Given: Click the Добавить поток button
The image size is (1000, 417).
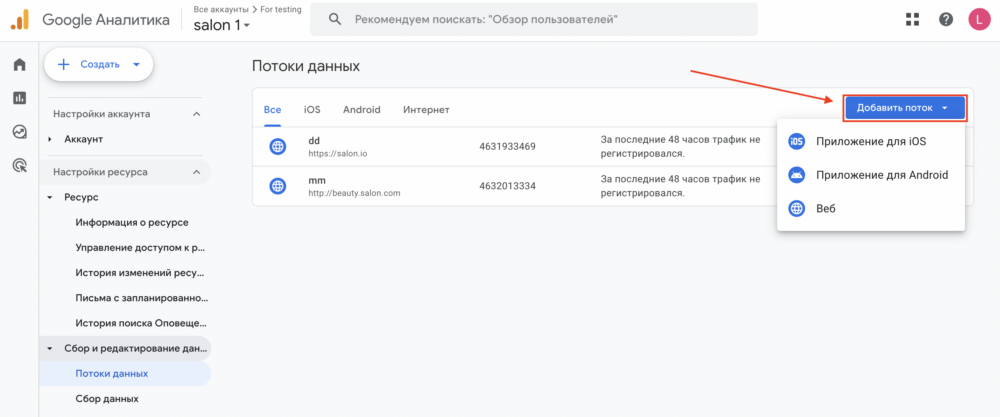Looking at the screenshot, I should [904, 108].
